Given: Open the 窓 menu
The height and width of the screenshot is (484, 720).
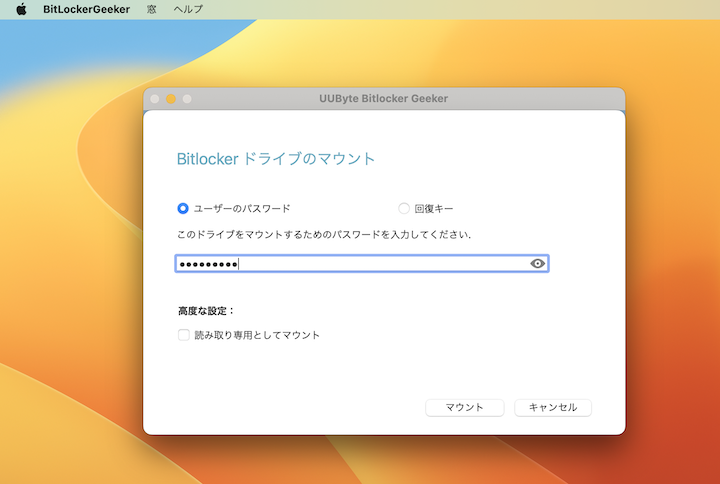Looking at the screenshot, I should click(152, 9).
